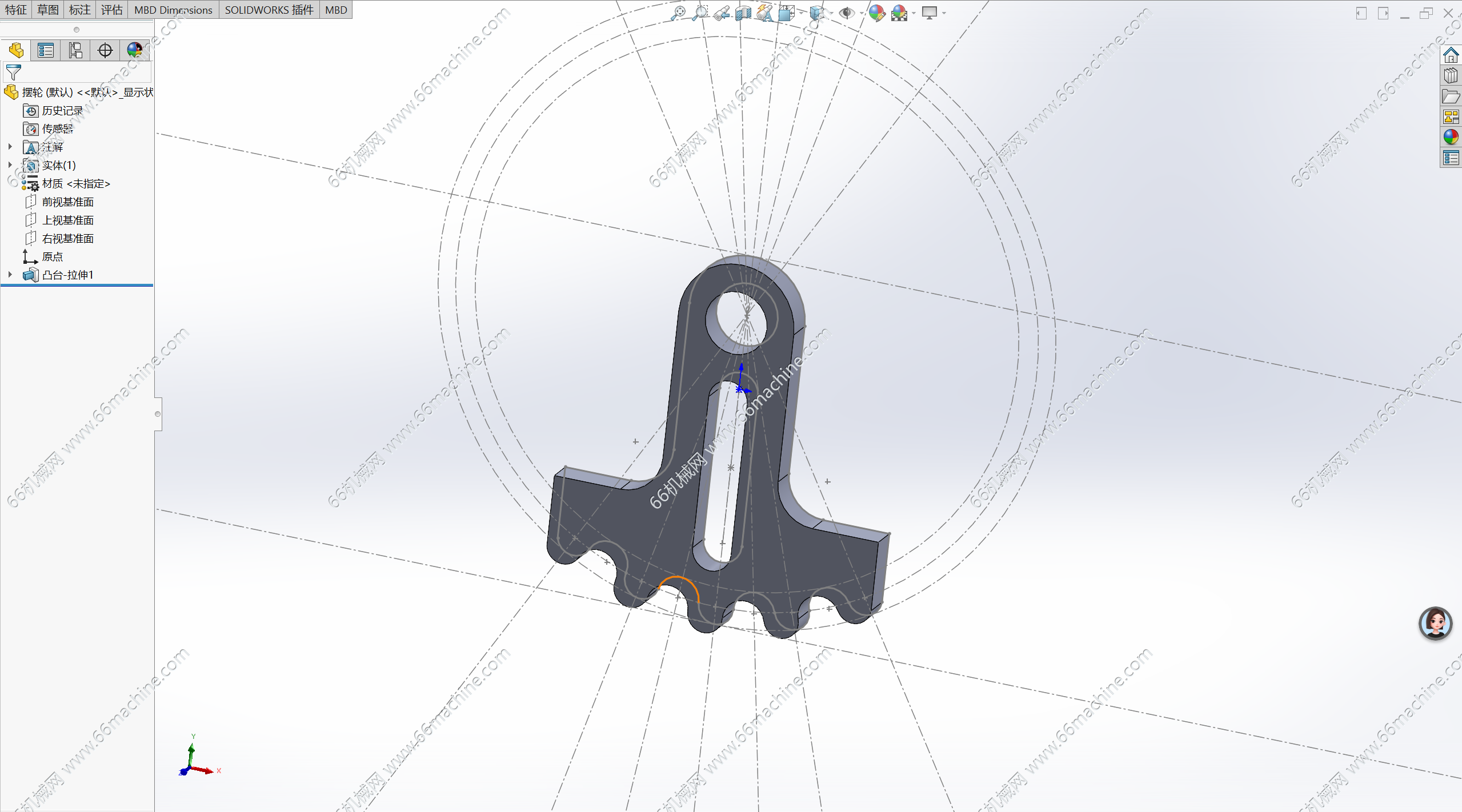Expand the 实体(1) tree node
The height and width of the screenshot is (812, 1462).
pyautogui.click(x=10, y=165)
